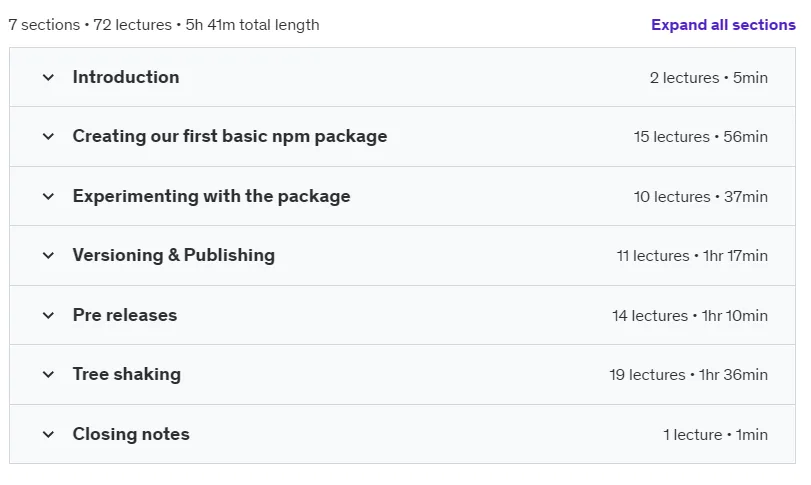Open the Versioning & Publishing section title
The height and width of the screenshot is (485, 811).
coord(173,255)
